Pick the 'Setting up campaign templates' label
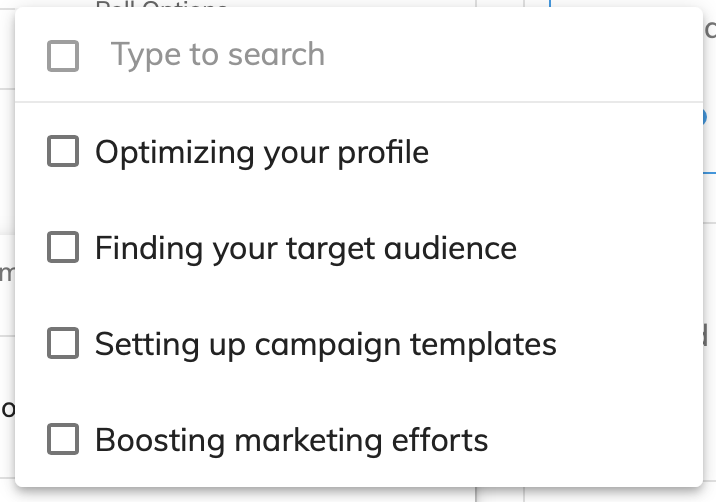Screen dimensions: 716x502 [x=326, y=344]
